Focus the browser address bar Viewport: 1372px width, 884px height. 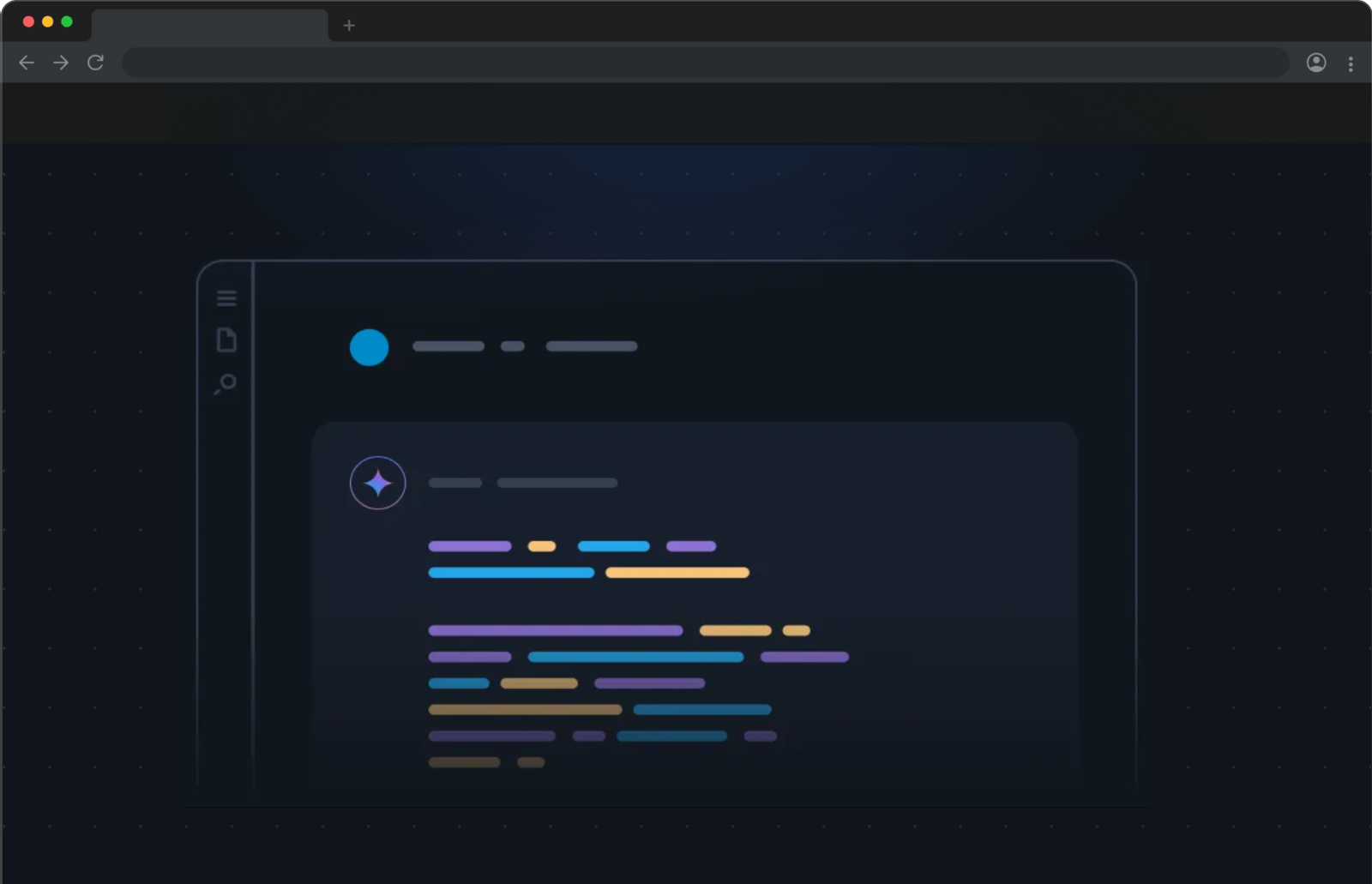(x=705, y=63)
